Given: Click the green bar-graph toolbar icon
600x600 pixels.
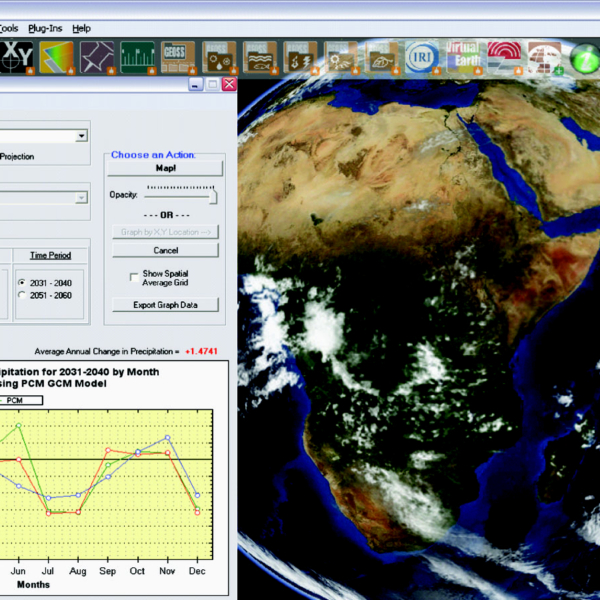Looking at the screenshot, I should click(x=138, y=56).
